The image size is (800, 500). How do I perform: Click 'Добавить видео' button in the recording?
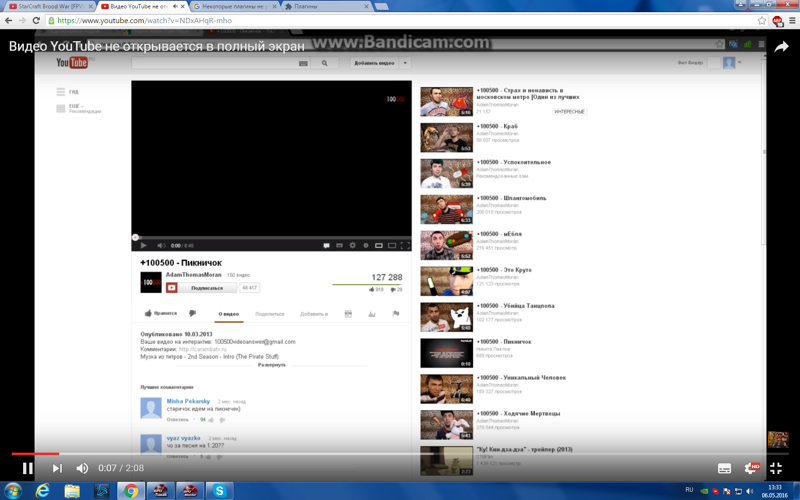click(x=375, y=63)
